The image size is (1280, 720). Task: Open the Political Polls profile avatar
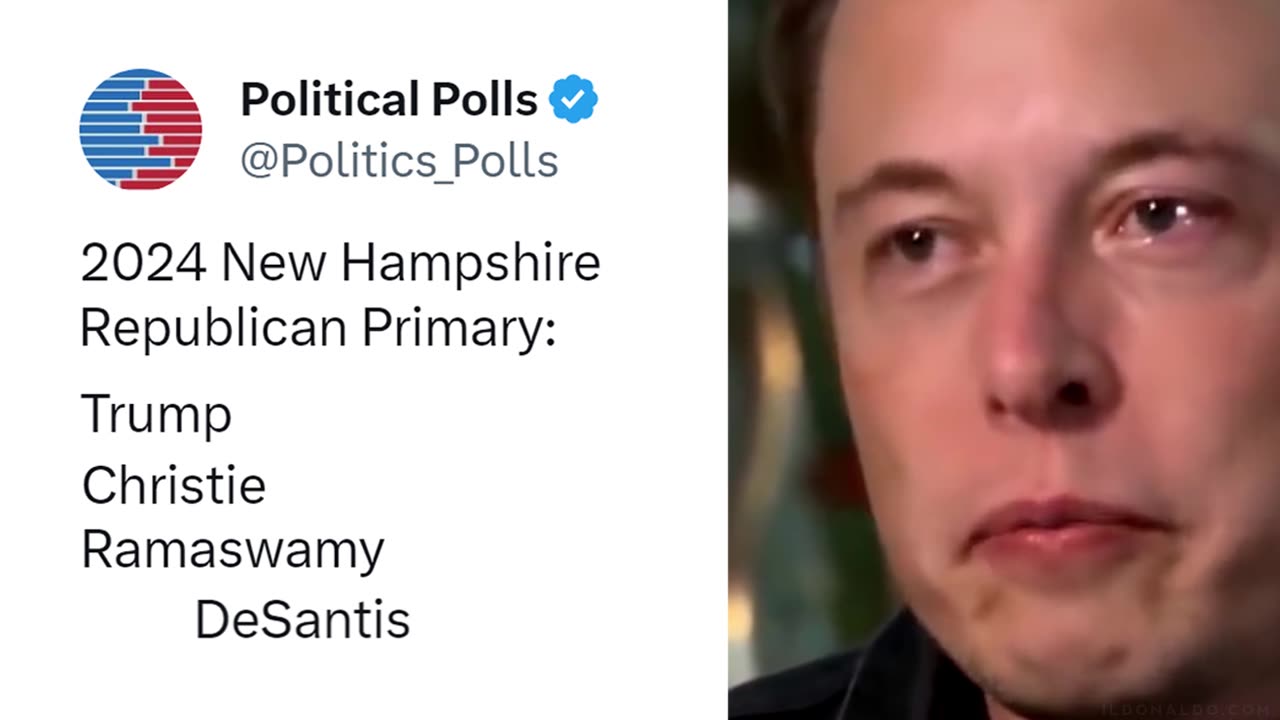click(x=141, y=129)
